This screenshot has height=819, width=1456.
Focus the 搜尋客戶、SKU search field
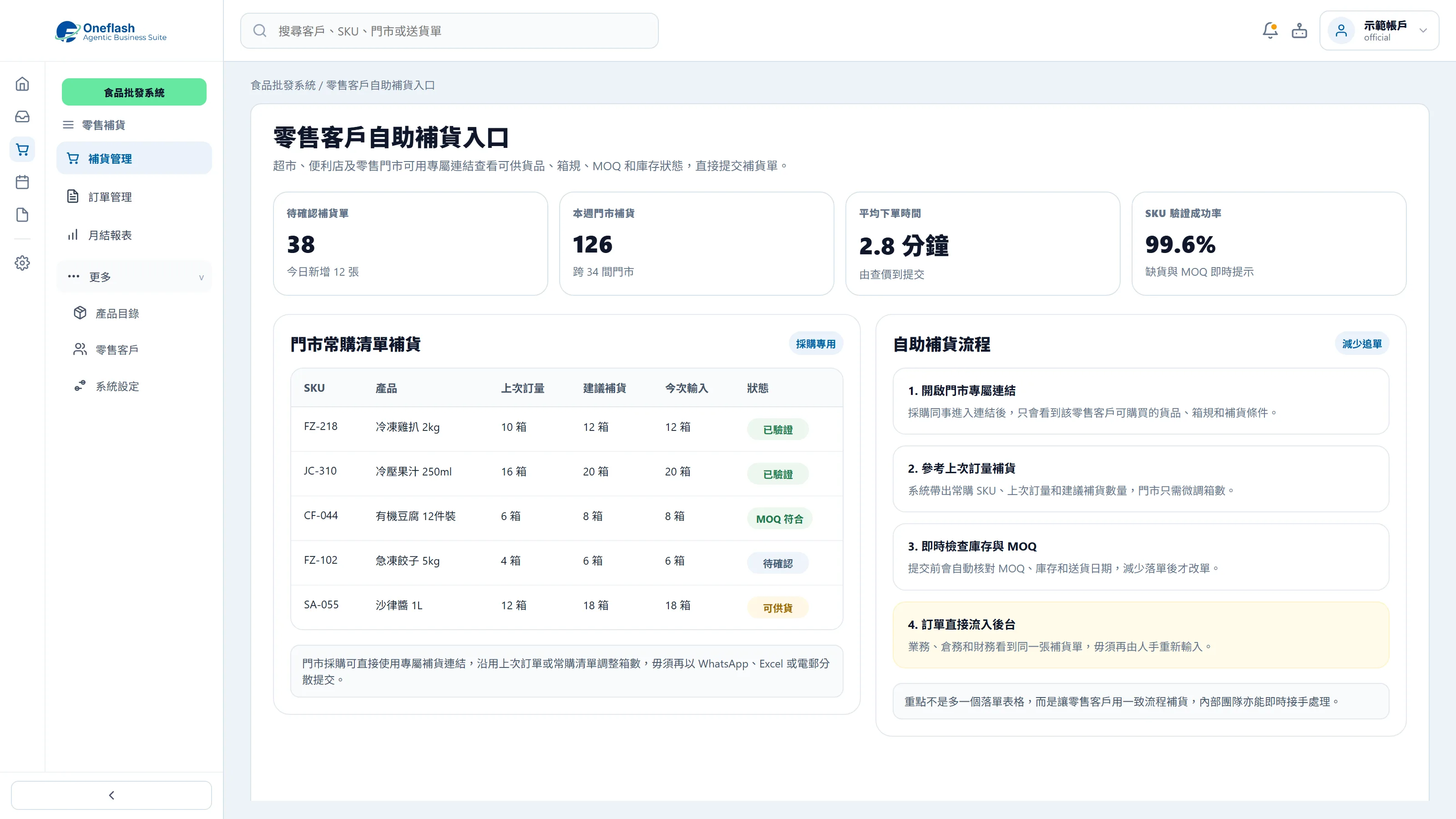coord(450,30)
